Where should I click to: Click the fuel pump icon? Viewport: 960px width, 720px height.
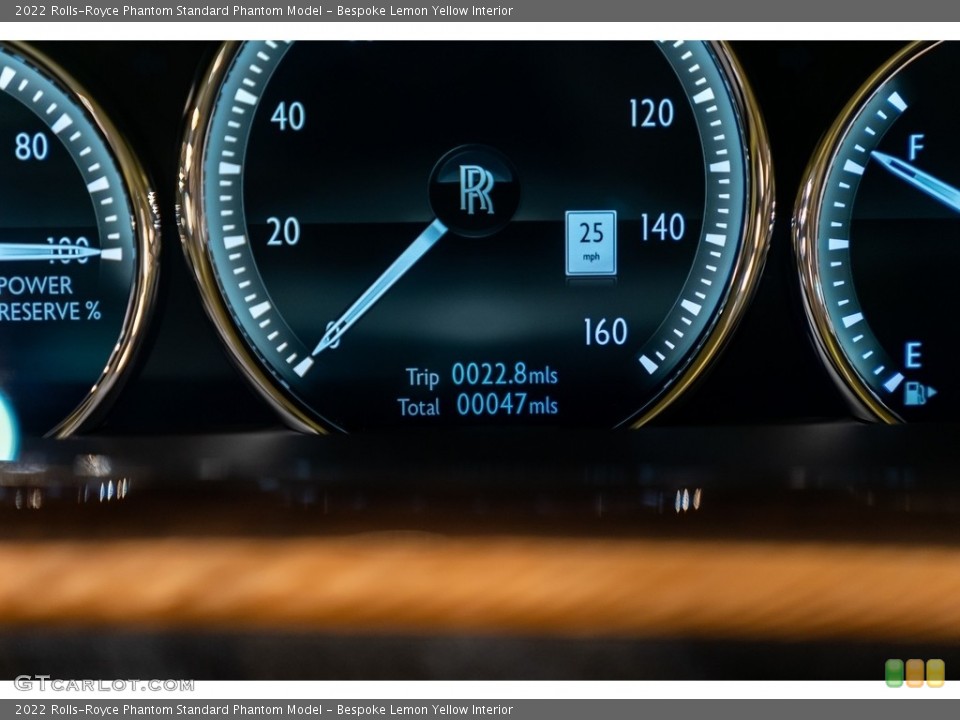coord(919,393)
